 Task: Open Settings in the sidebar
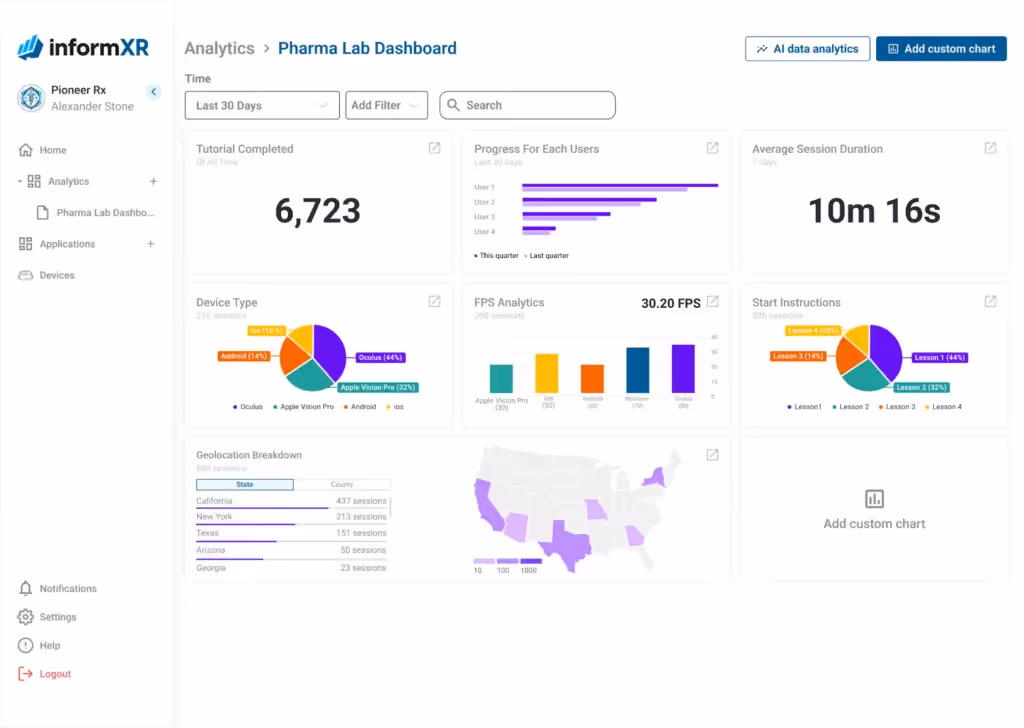click(x=58, y=617)
